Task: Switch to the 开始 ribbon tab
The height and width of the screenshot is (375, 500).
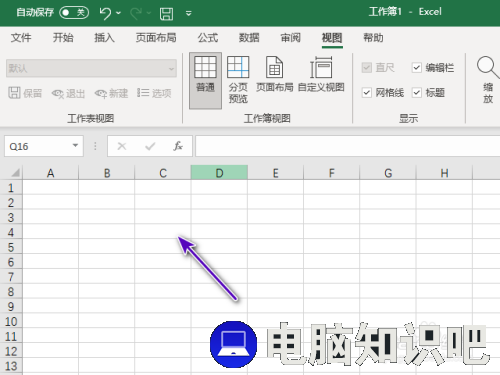Action: pos(63,38)
